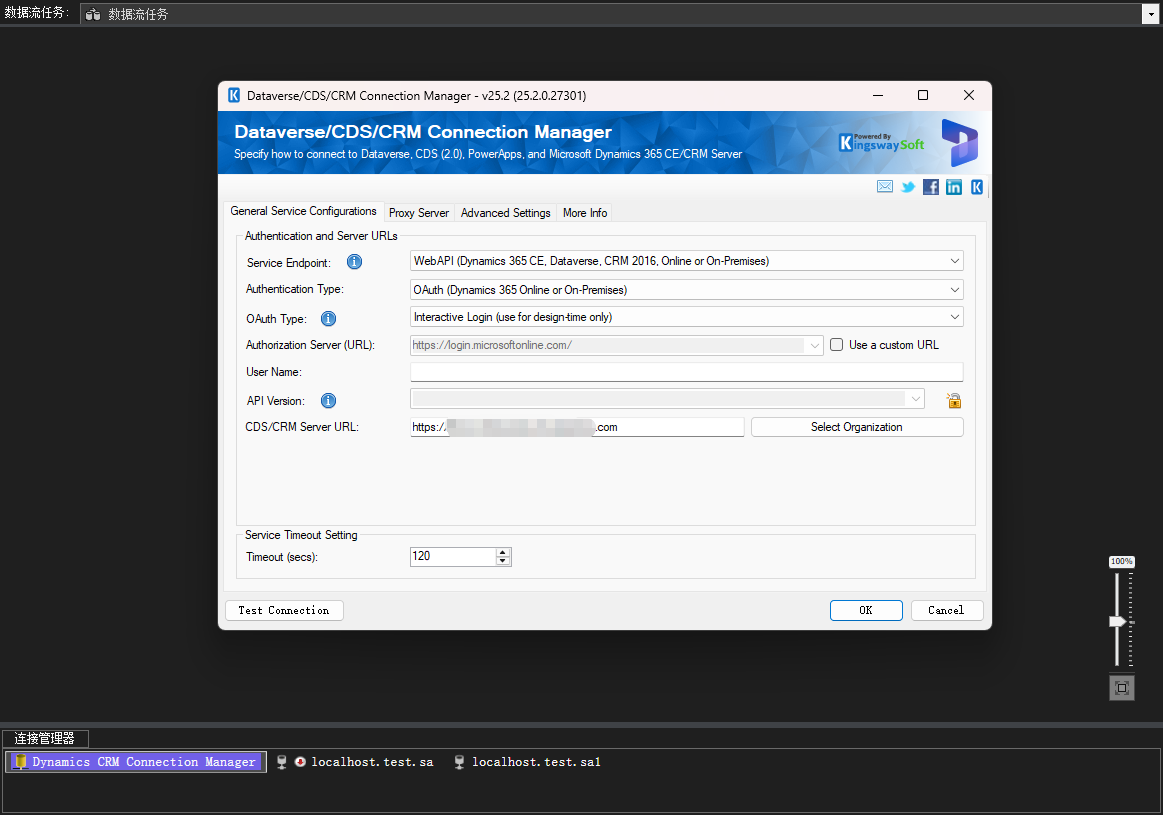Select the 连接管理器 tab
This screenshot has height=815, width=1163.
45,739
